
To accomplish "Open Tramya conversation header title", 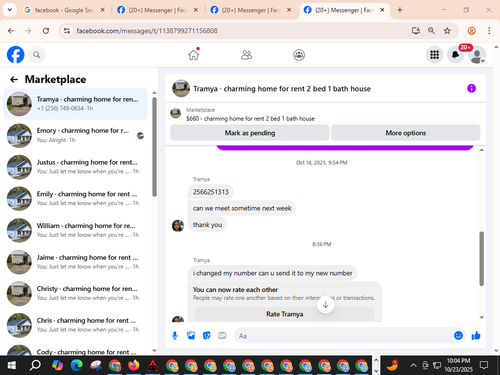I will point(282,89).
